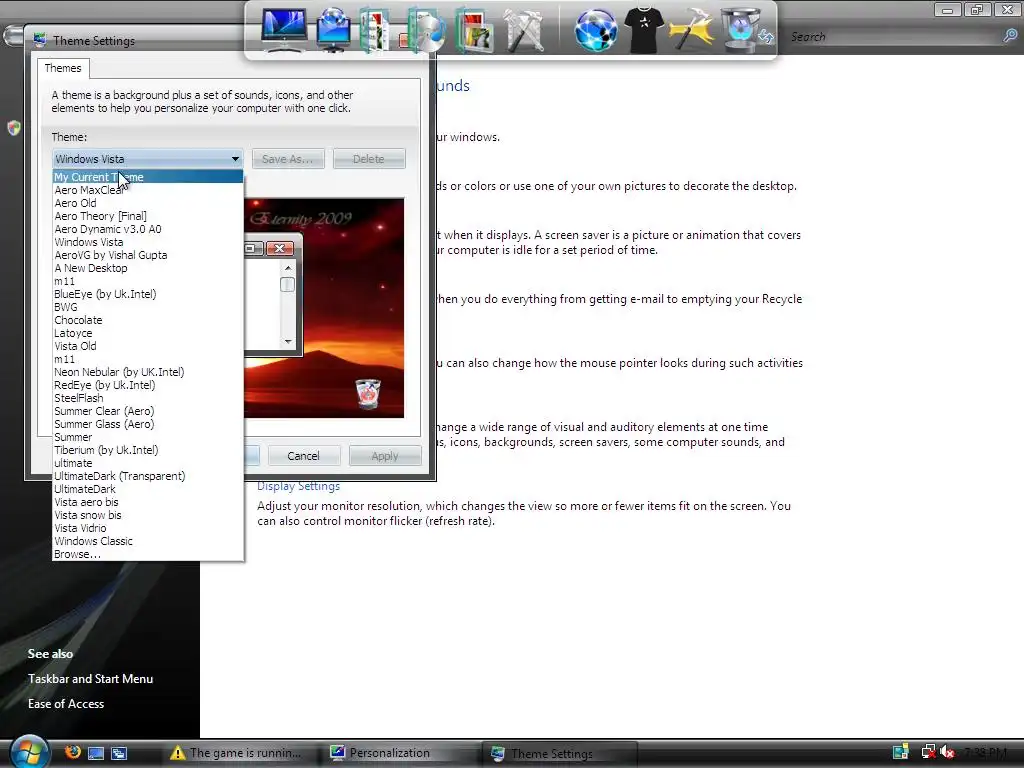1024x768 pixels.
Task: Open the yellow hammer customization dock icon
Action: pyautogui.click(x=691, y=30)
